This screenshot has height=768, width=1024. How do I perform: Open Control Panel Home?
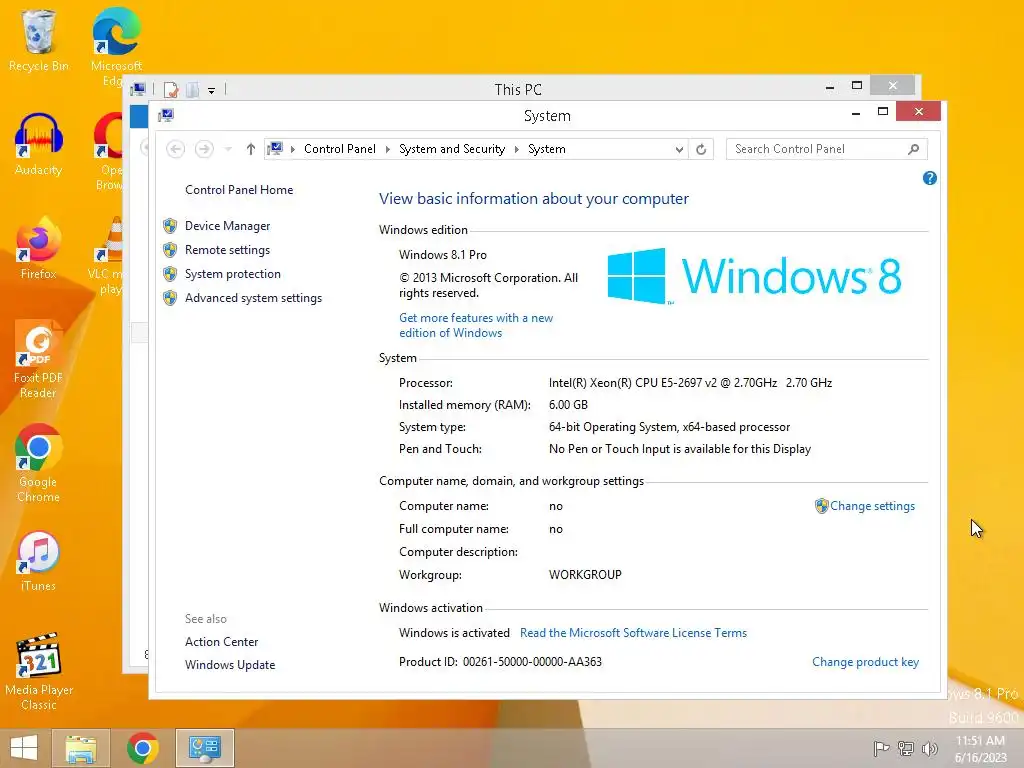[x=239, y=190]
